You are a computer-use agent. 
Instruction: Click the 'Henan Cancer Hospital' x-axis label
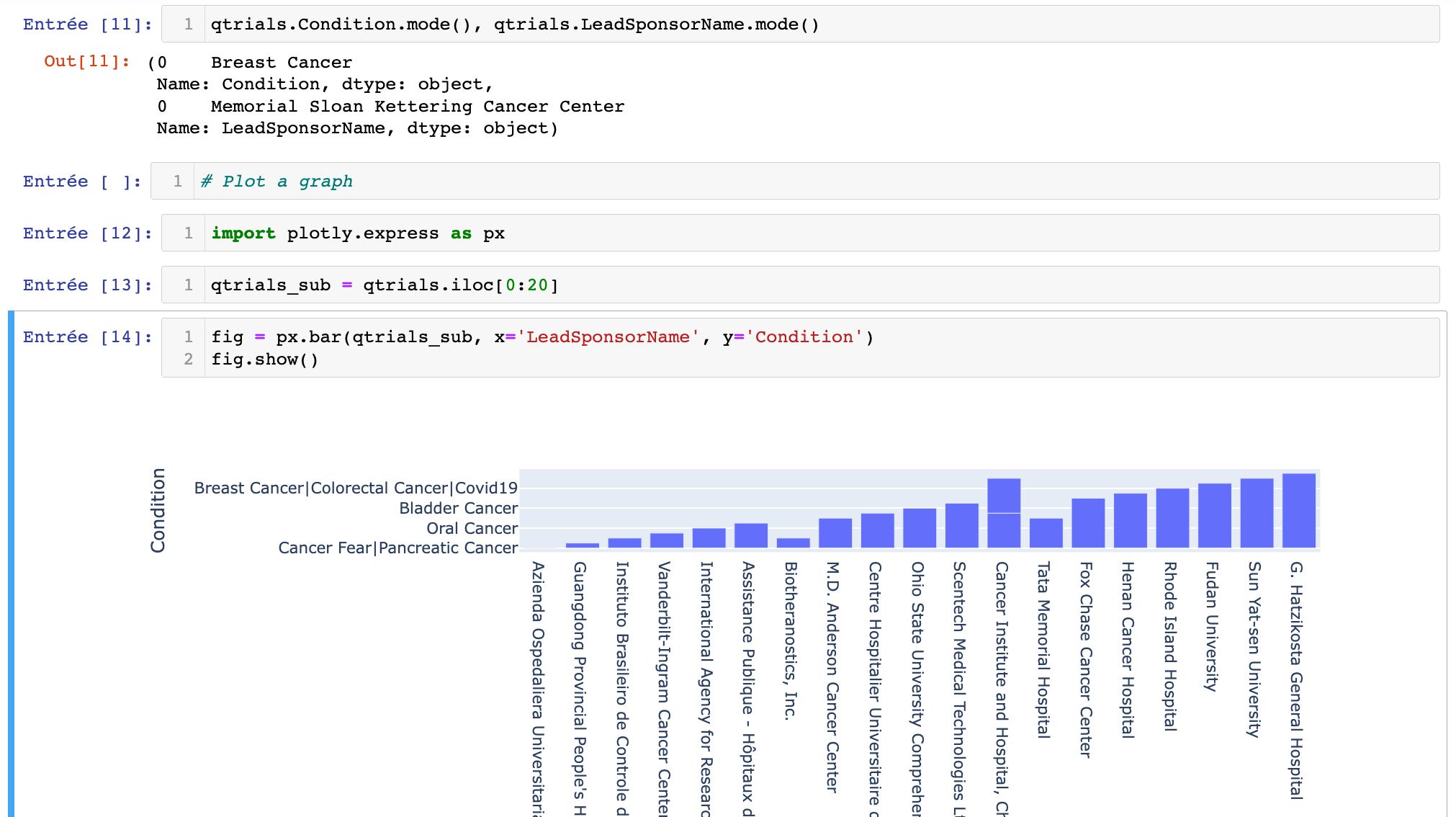point(1128,650)
